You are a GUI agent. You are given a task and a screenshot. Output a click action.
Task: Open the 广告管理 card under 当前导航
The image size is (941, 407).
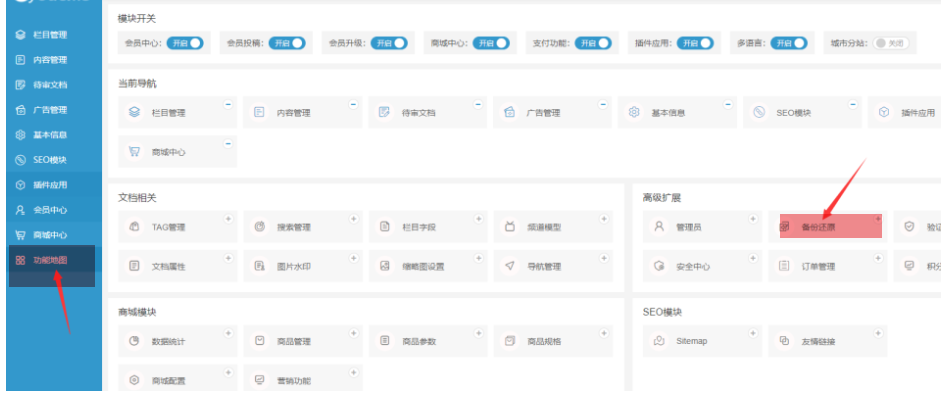pyautogui.click(x=552, y=112)
